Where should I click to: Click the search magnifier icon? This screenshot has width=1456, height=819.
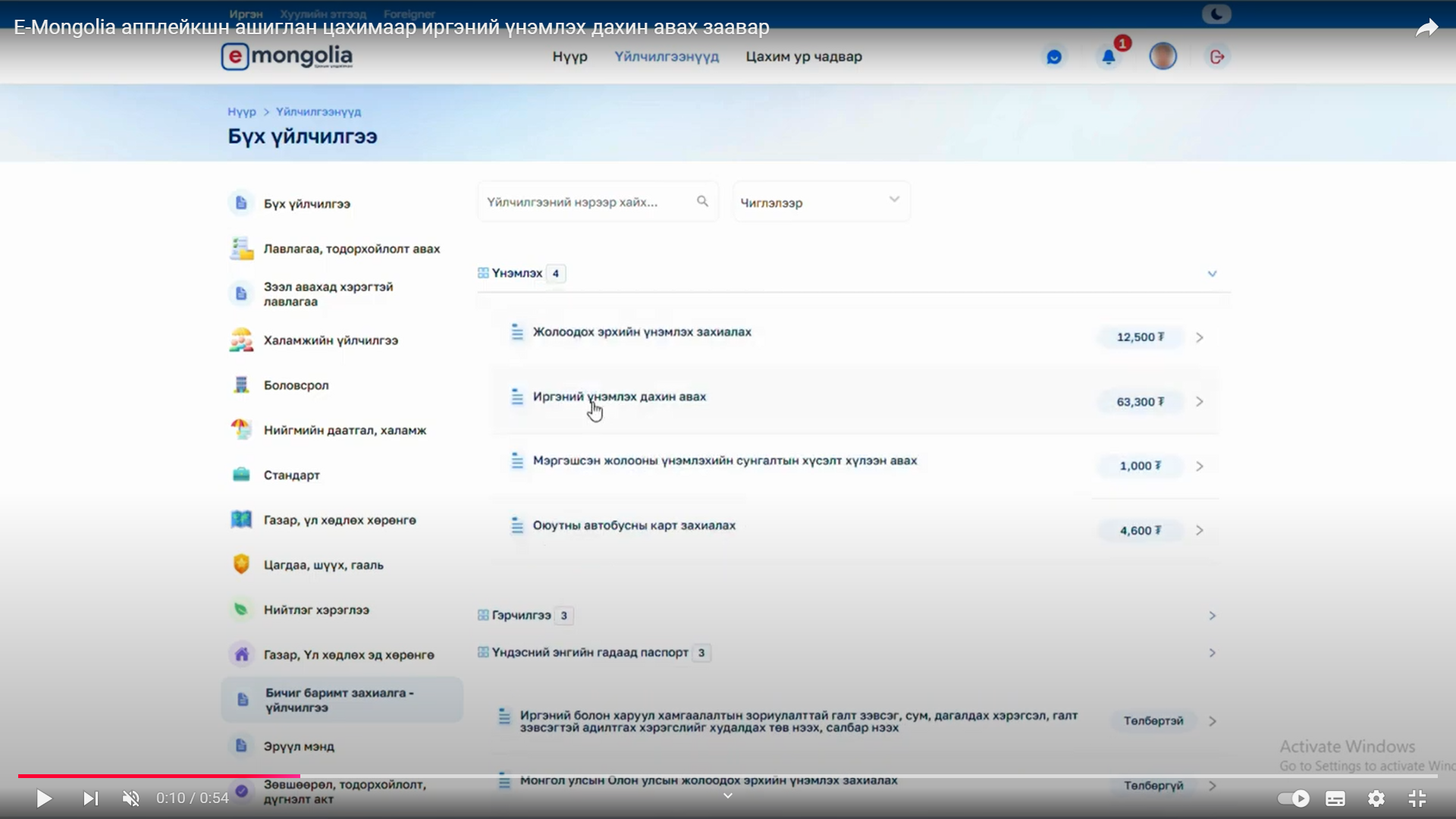[702, 201]
